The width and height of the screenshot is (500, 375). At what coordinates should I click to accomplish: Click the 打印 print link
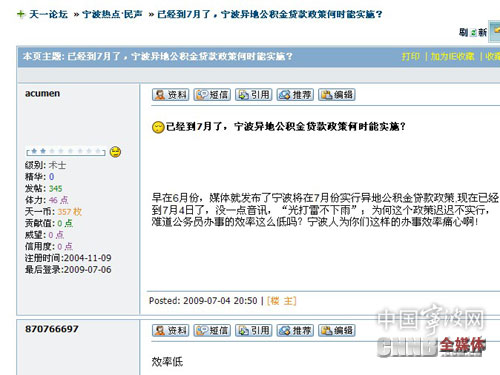click(411, 56)
